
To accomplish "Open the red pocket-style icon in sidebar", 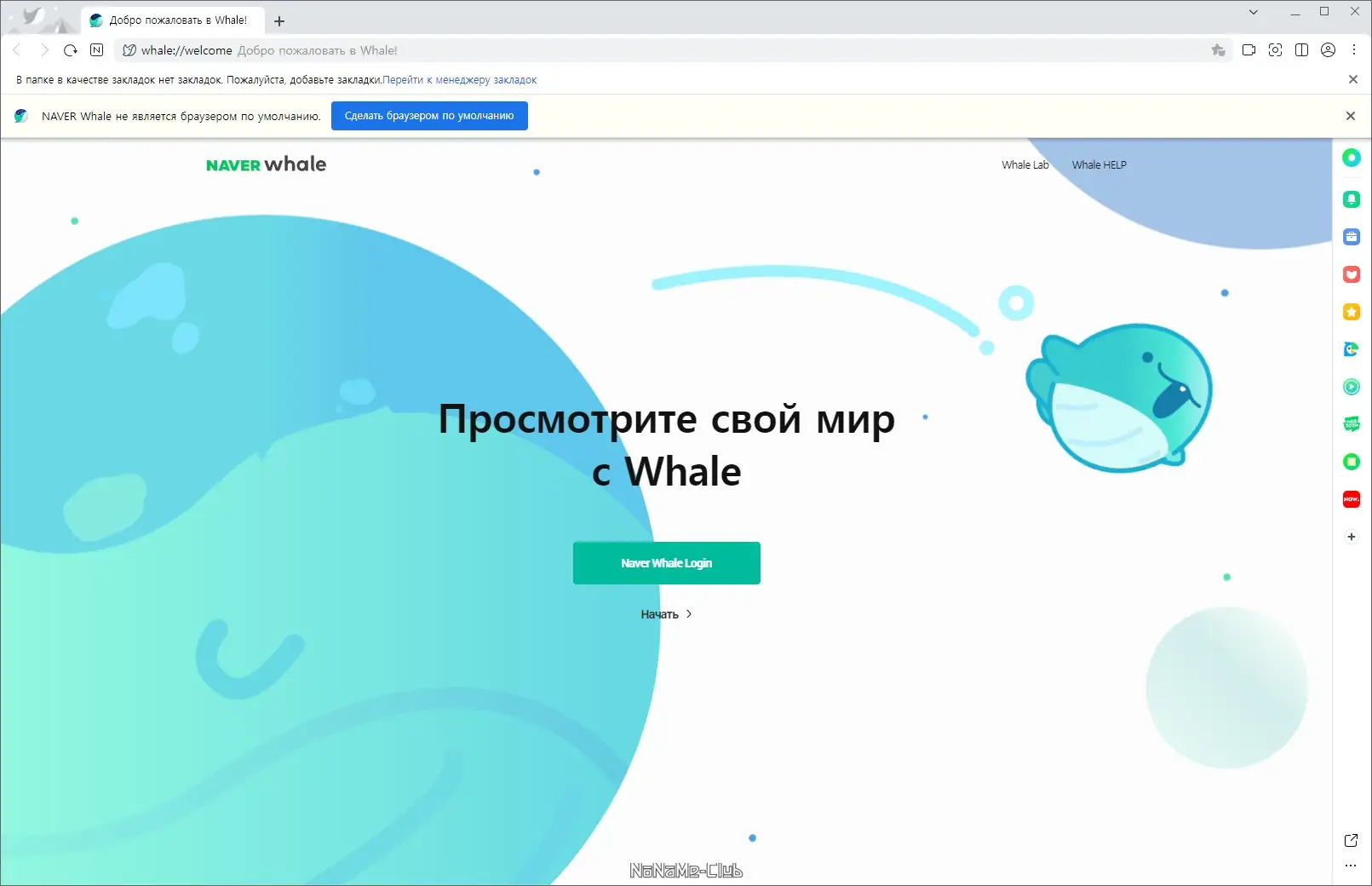I will click(x=1352, y=274).
